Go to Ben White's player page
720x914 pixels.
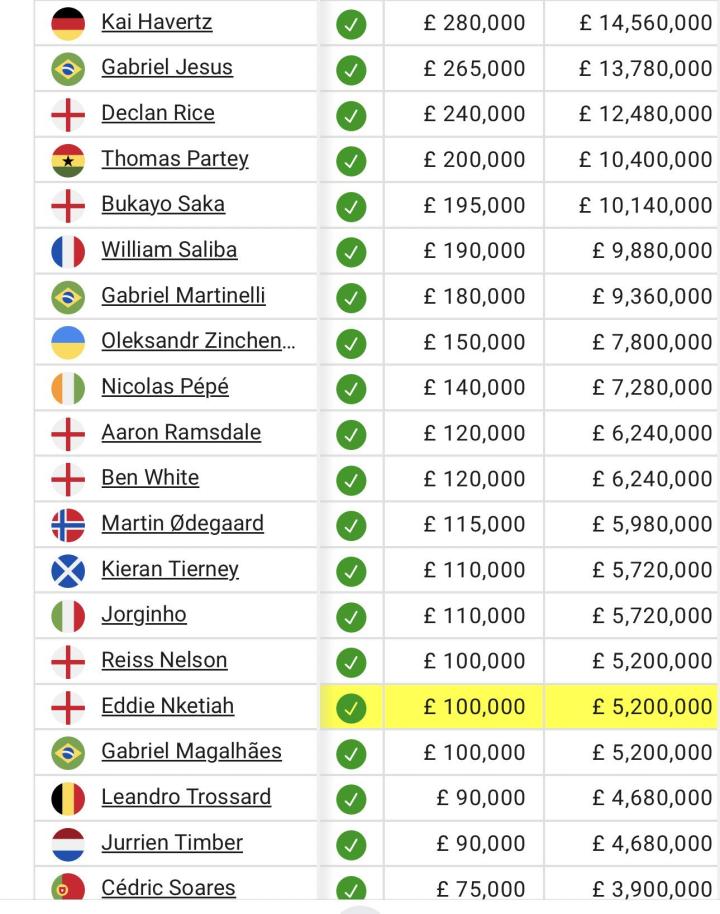point(150,478)
